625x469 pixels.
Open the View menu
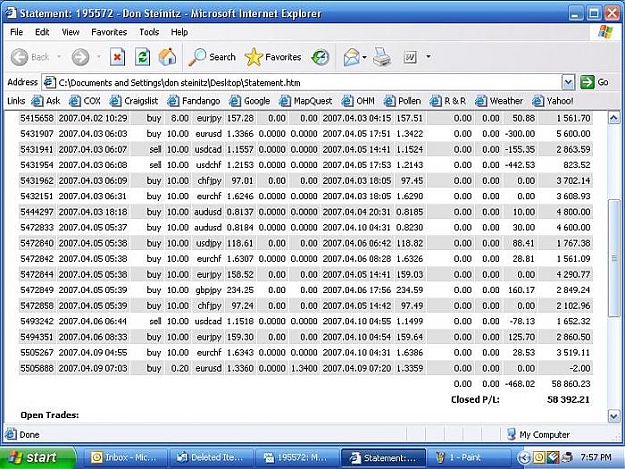click(x=70, y=32)
